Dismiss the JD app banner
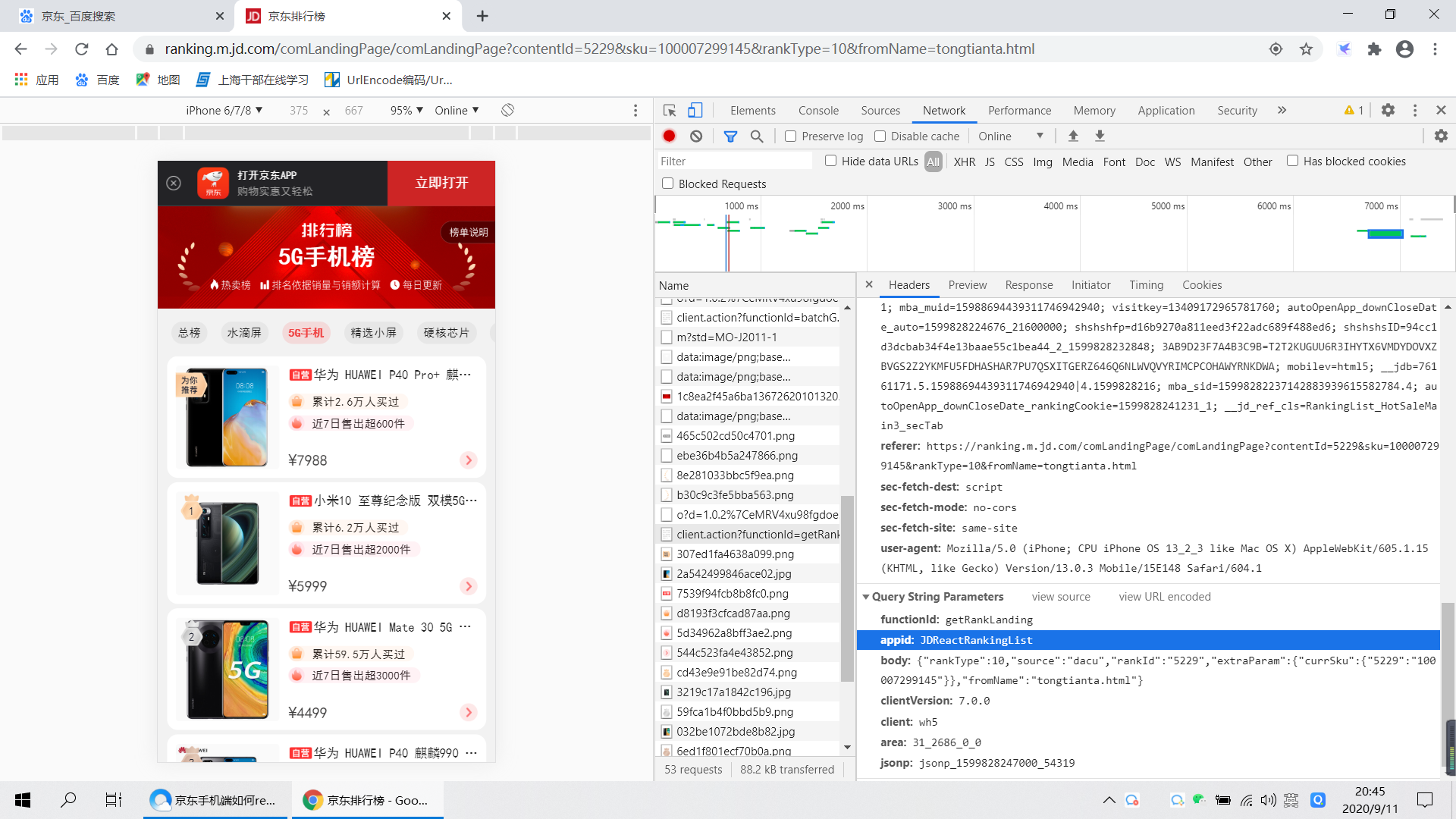Viewport: 1456px width, 819px height. coord(174,183)
